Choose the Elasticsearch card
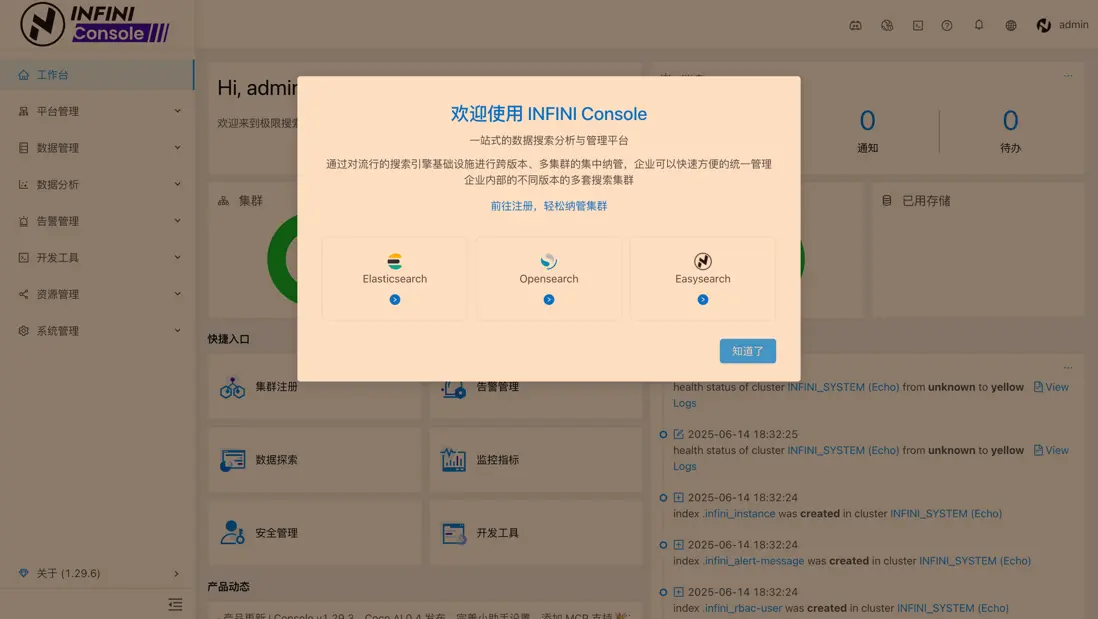 point(394,279)
